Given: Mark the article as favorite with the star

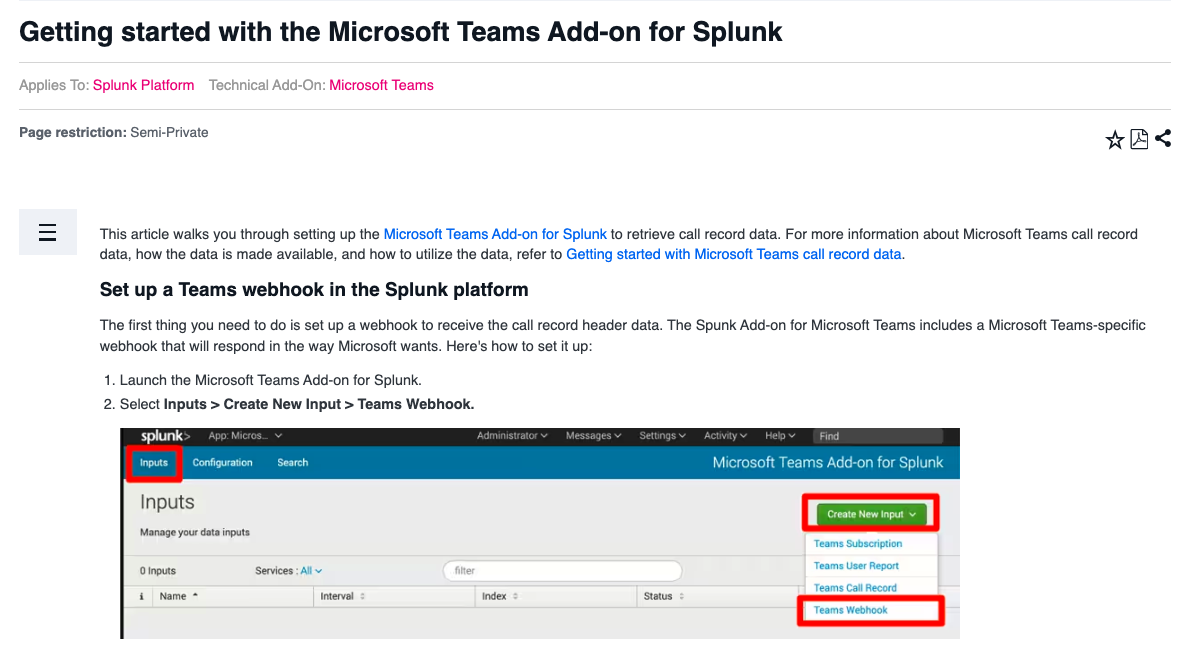Looking at the screenshot, I should (1114, 139).
